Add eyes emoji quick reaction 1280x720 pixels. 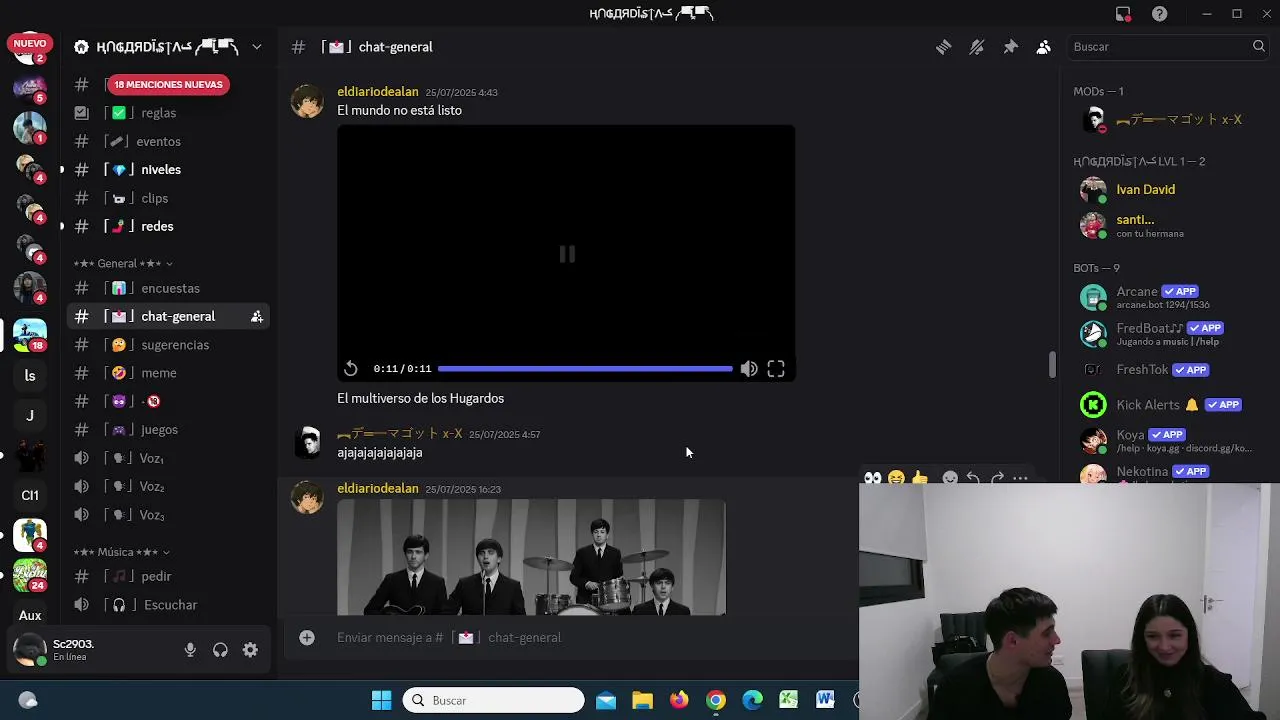[x=872, y=479]
